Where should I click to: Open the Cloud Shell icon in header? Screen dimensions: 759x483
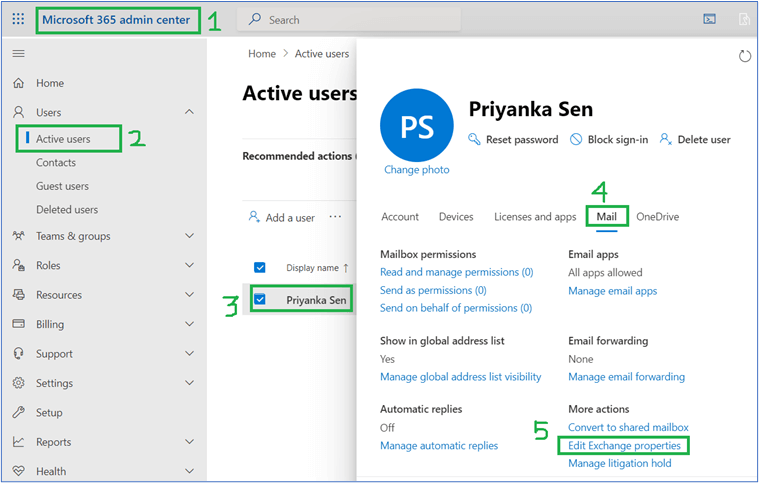[x=709, y=19]
